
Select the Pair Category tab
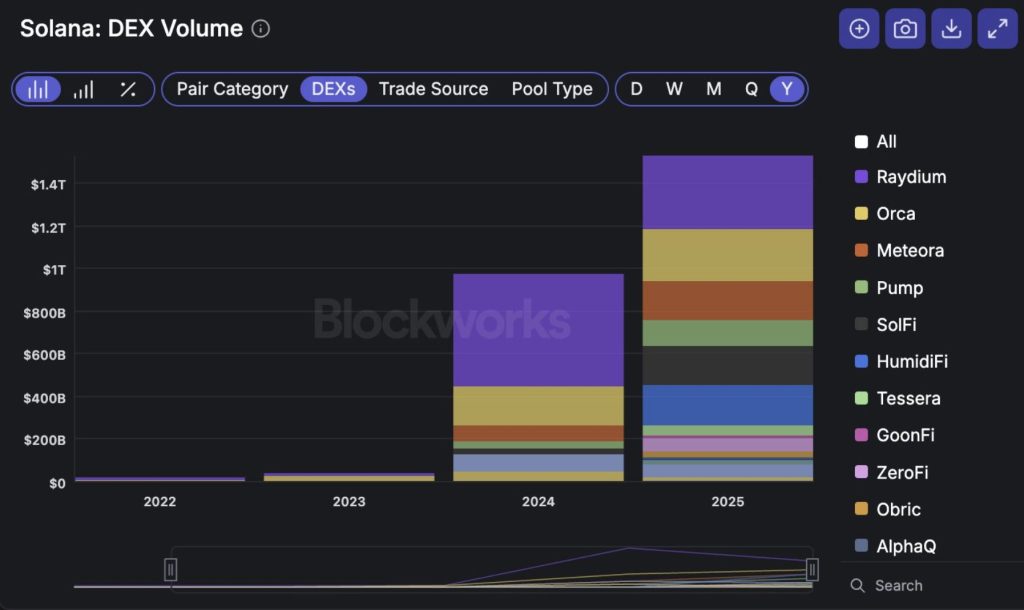click(x=232, y=89)
